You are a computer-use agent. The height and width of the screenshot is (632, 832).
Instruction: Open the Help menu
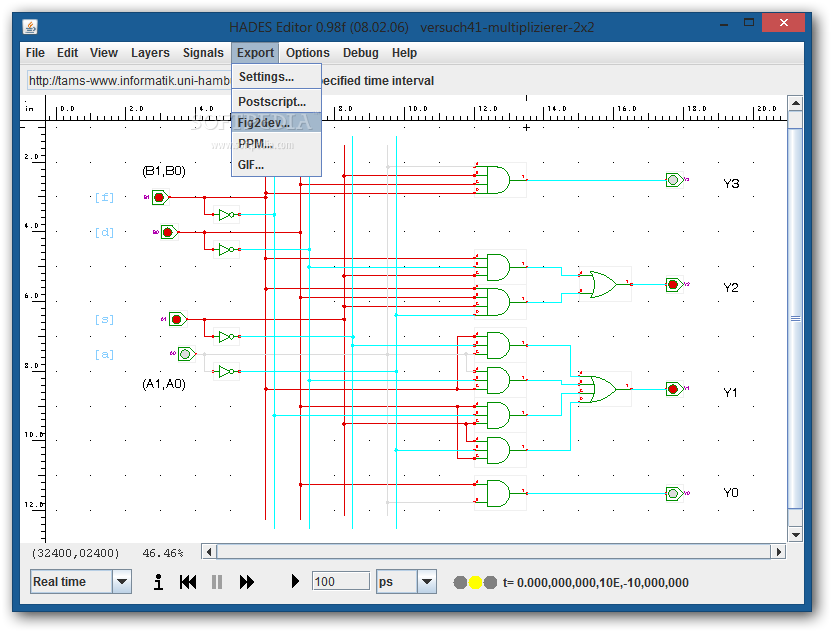click(x=404, y=53)
